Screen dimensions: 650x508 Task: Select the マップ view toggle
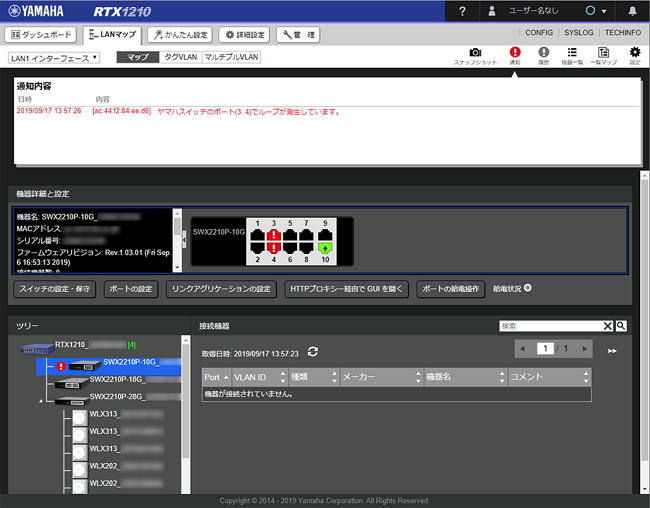[138, 57]
